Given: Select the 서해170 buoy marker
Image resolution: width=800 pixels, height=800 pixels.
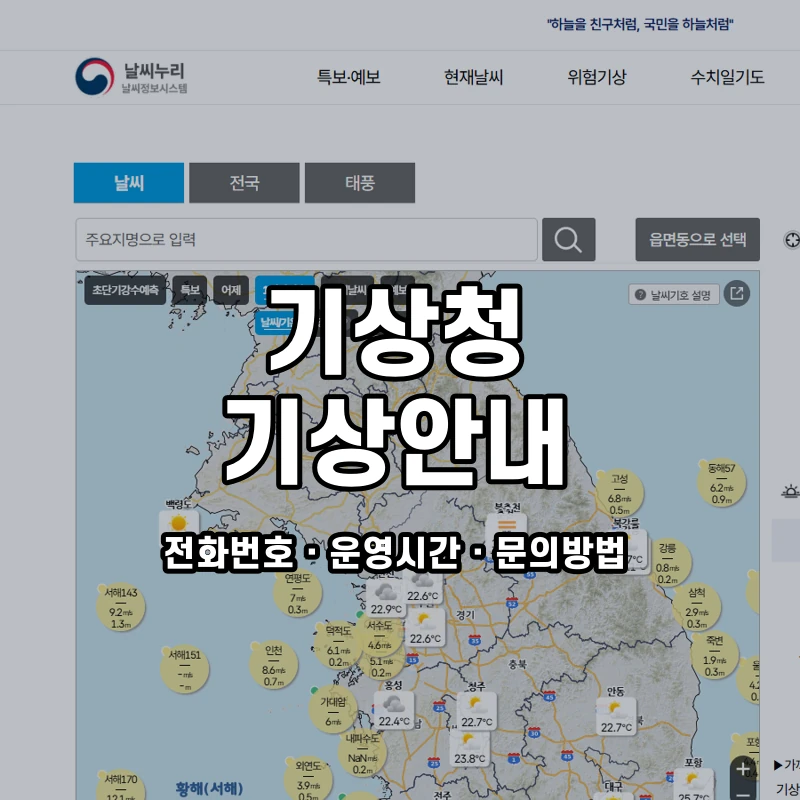Looking at the screenshot, I should pyautogui.click(x=121, y=786).
